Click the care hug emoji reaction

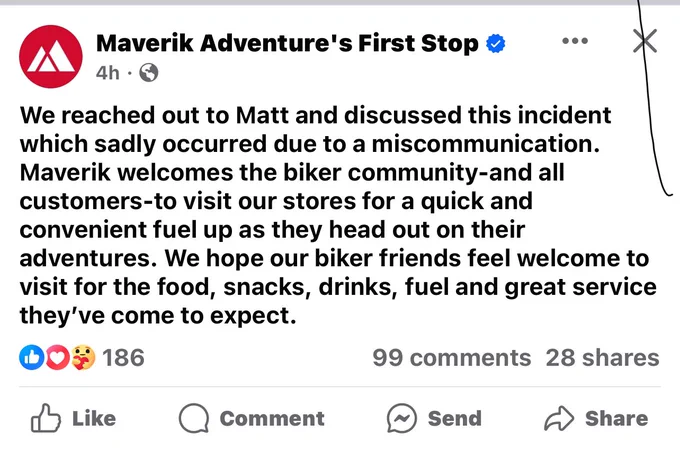pyautogui.click(x=83, y=357)
